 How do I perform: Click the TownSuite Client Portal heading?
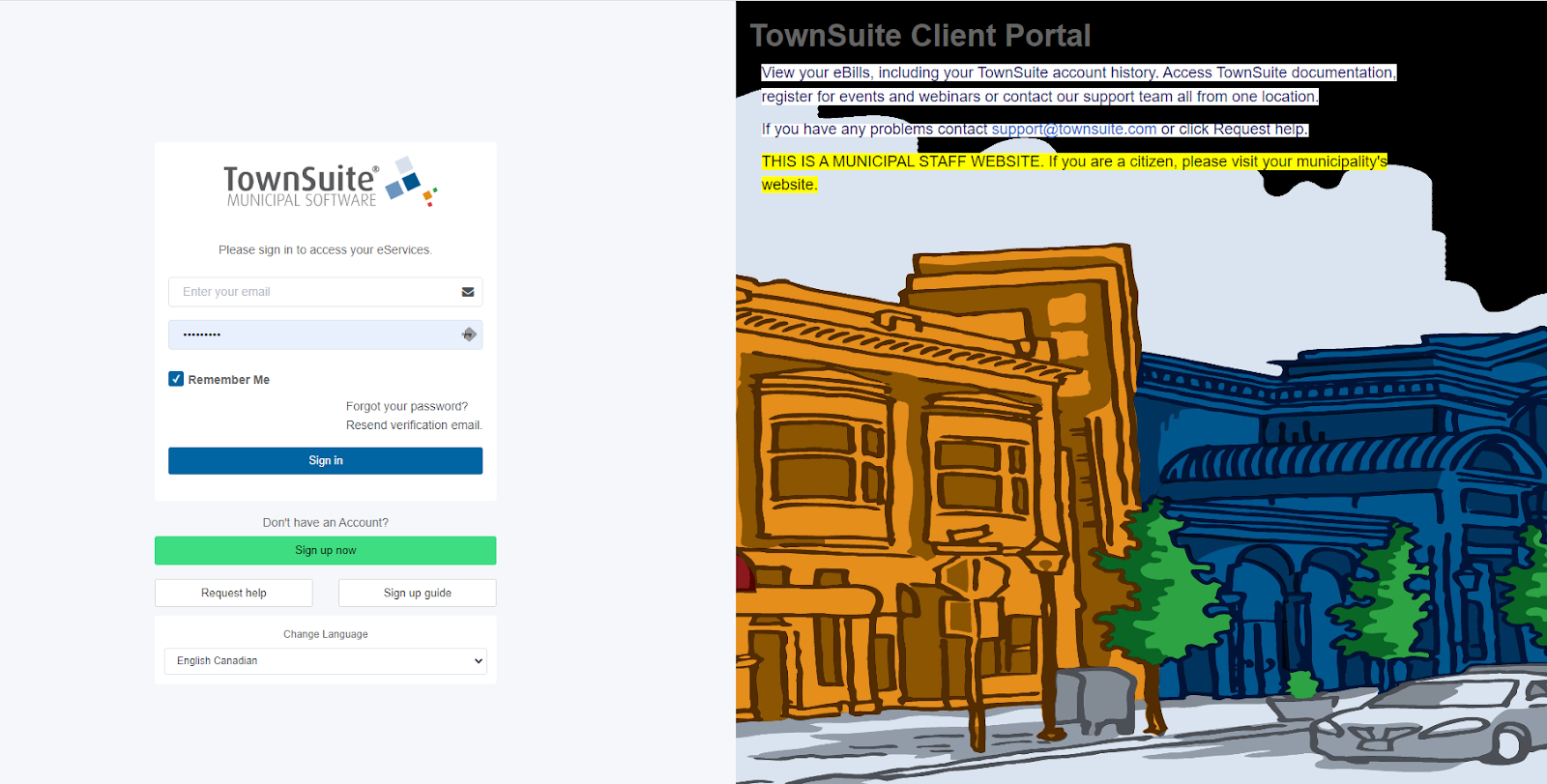tap(920, 36)
